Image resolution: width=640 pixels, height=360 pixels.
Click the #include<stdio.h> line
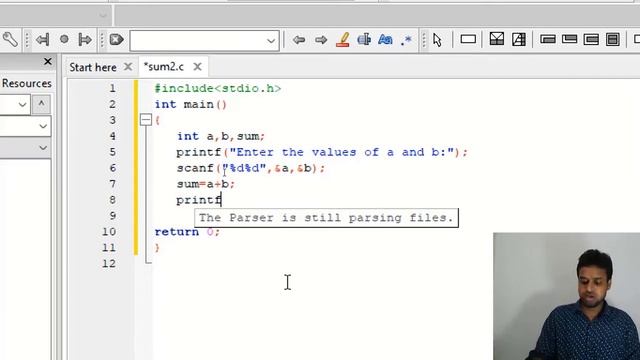tap(218, 89)
